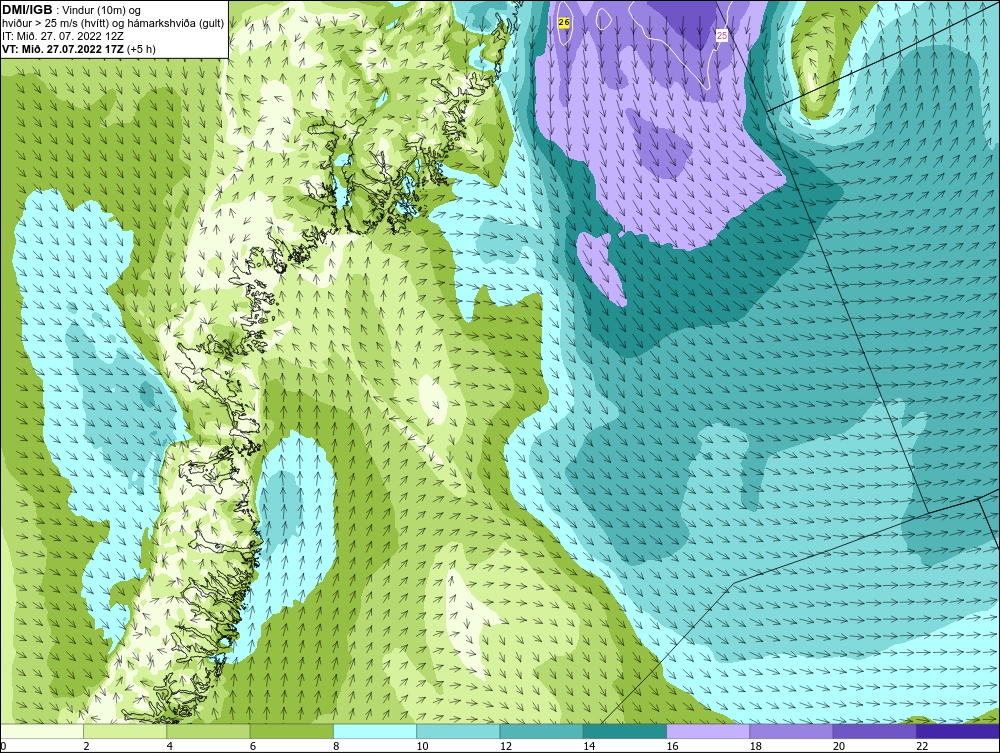The image size is (1000, 753).
Task: Click the DMI/IGB title text
Action: pos(27,10)
